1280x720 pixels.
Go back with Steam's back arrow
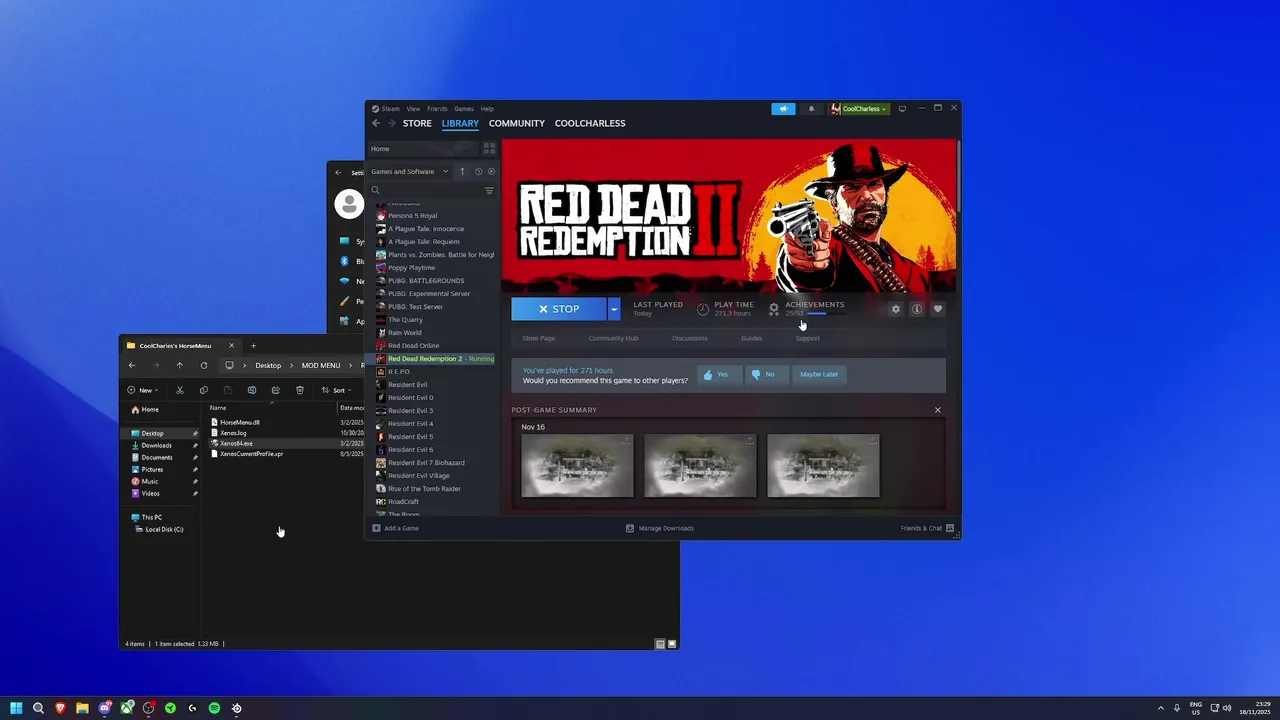376,123
